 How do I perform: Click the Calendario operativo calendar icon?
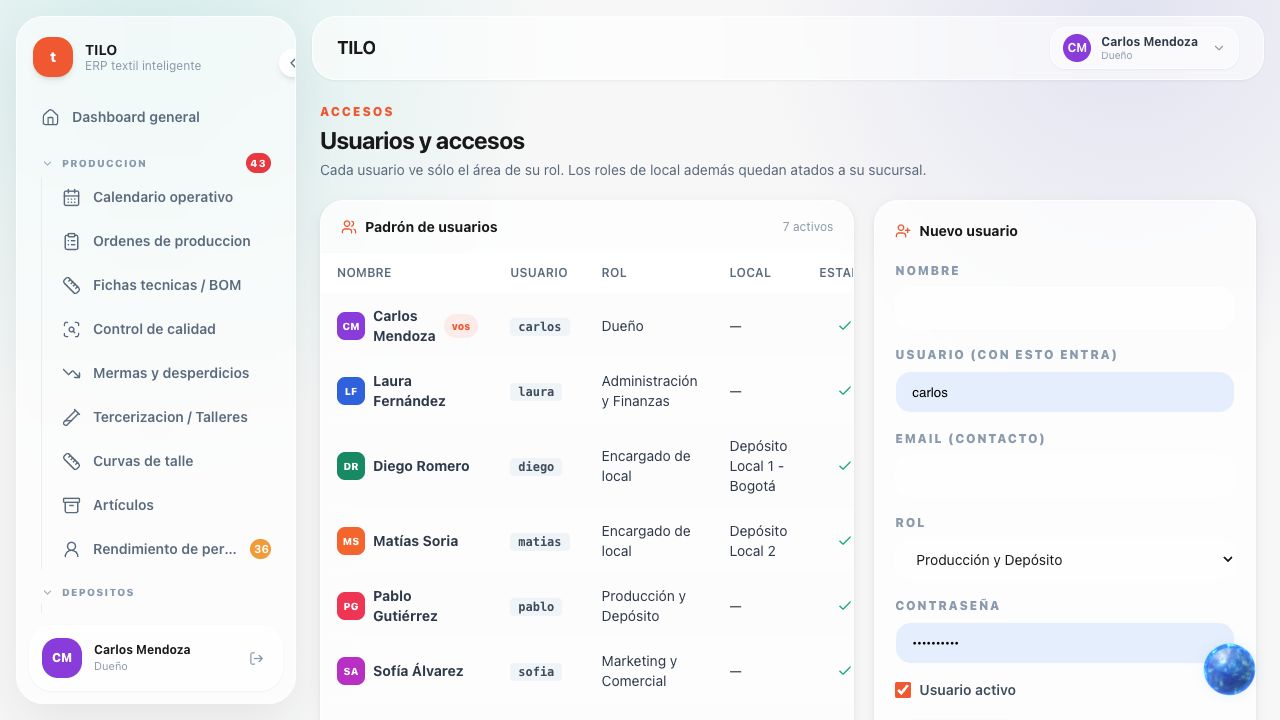coord(71,197)
